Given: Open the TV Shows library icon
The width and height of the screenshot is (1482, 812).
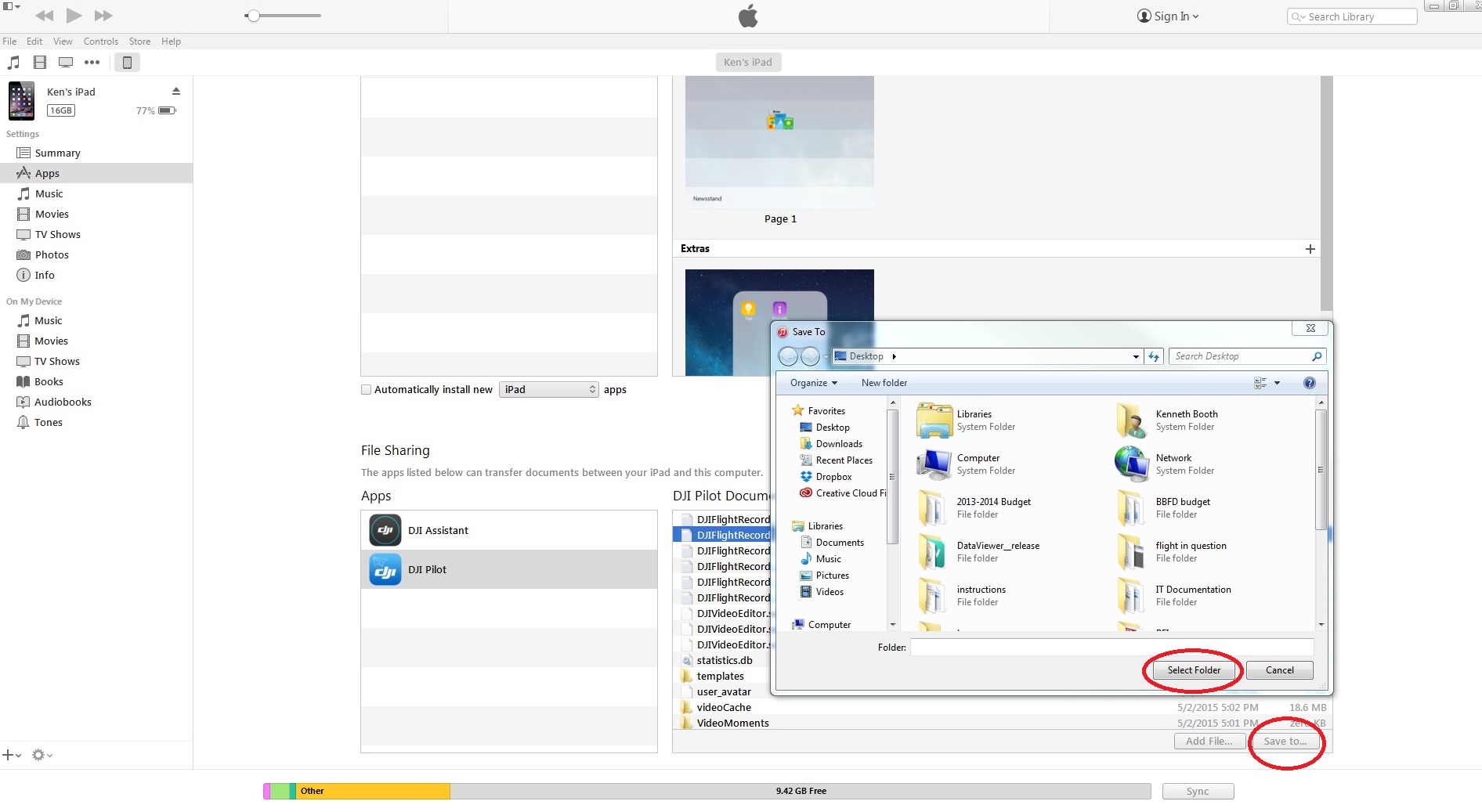Looking at the screenshot, I should pyautogui.click(x=66, y=62).
